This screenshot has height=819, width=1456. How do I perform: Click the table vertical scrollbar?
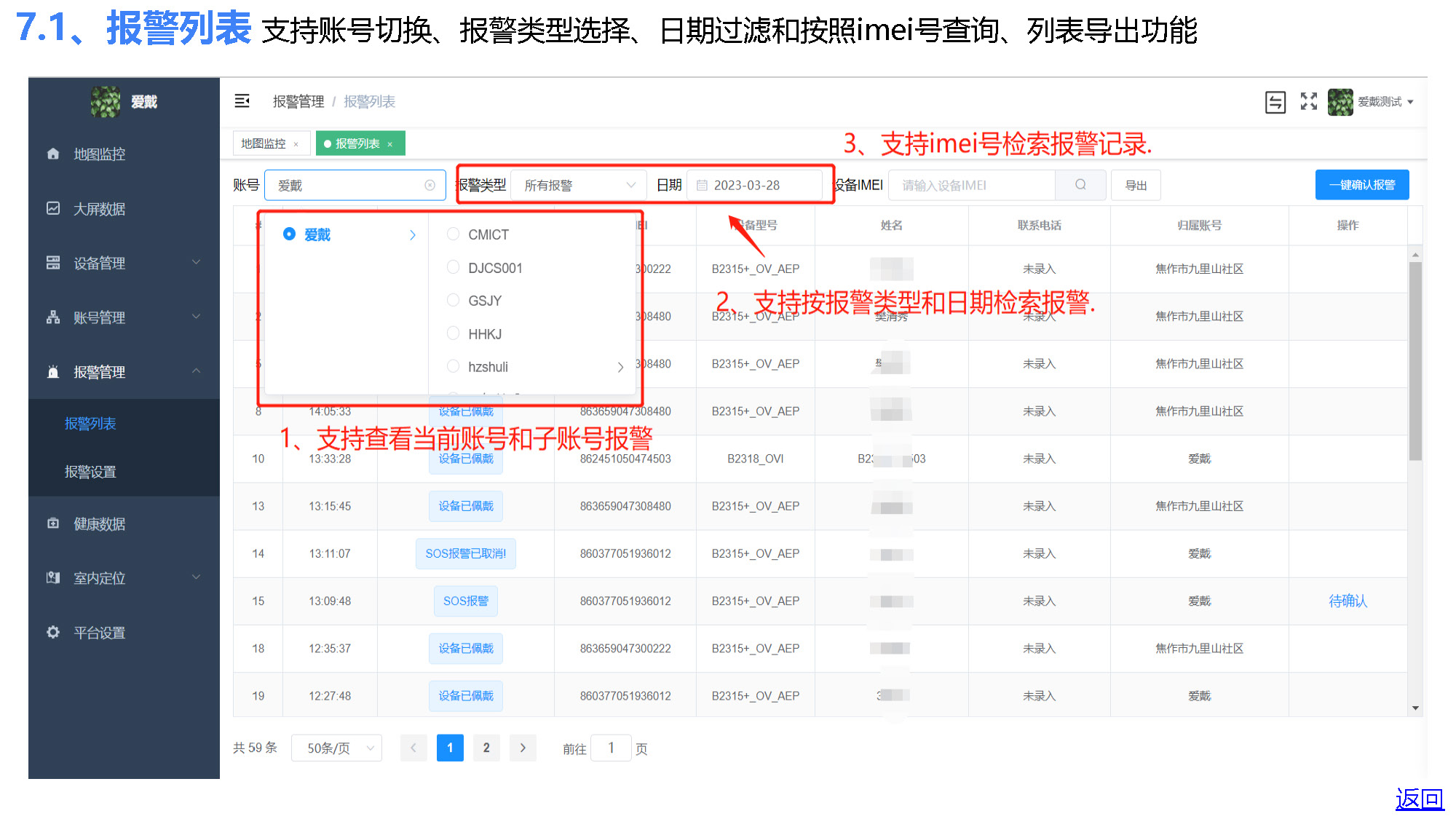pos(1415,361)
